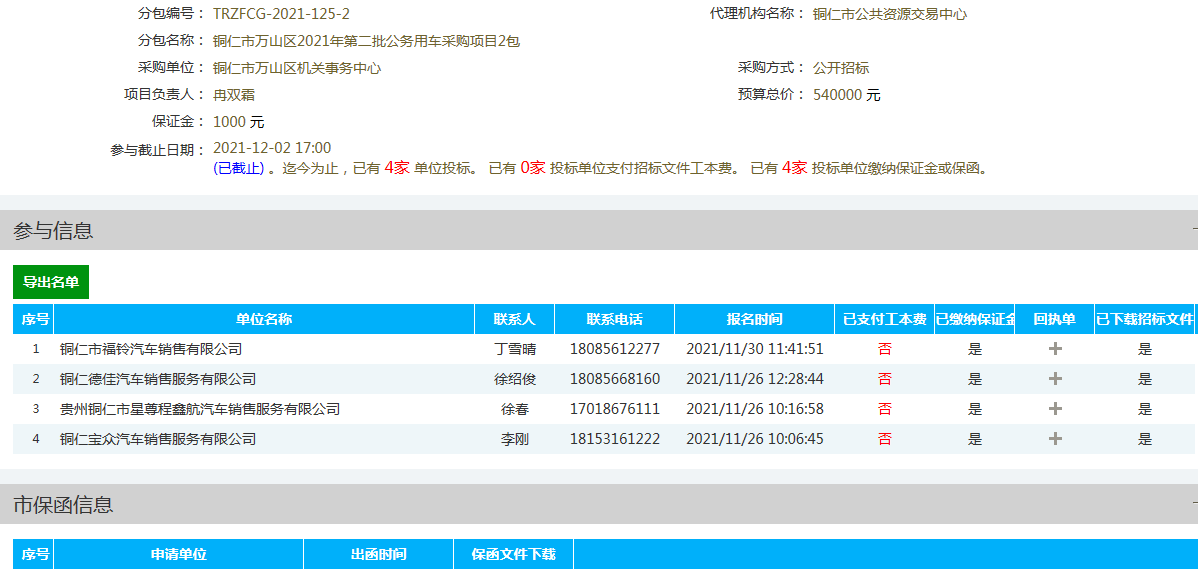Click the 已下载招标文件 column header
The width and height of the screenshot is (1198, 572).
tap(1144, 319)
